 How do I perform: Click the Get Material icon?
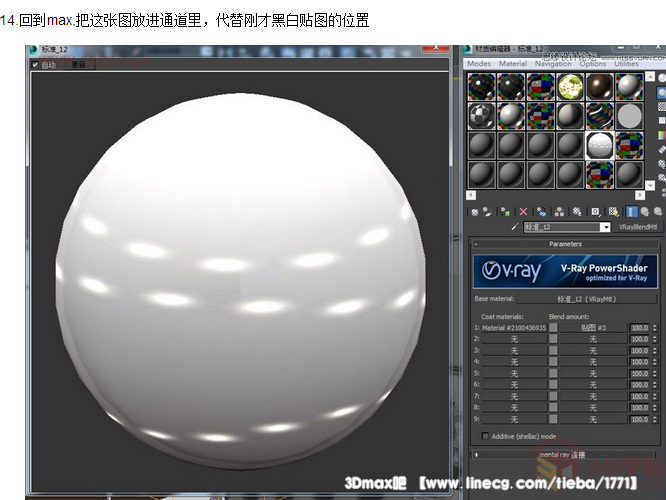point(475,212)
